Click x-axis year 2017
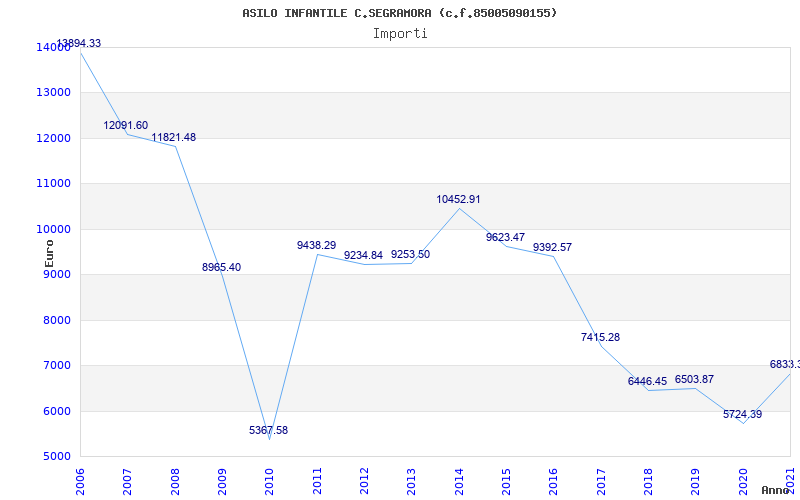Image resolution: width=800 pixels, height=500 pixels. (x=601, y=481)
